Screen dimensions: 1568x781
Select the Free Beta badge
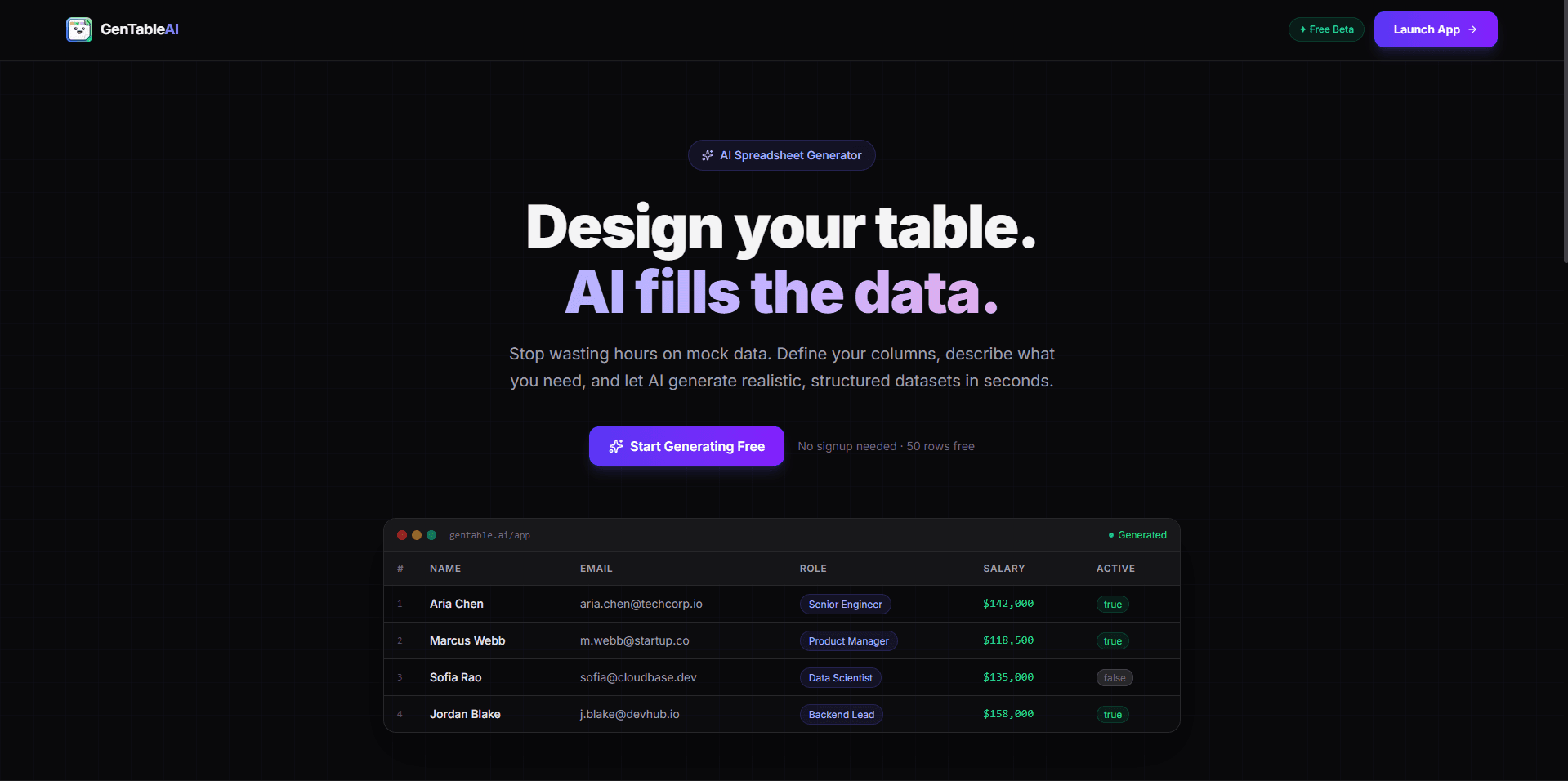click(x=1325, y=29)
